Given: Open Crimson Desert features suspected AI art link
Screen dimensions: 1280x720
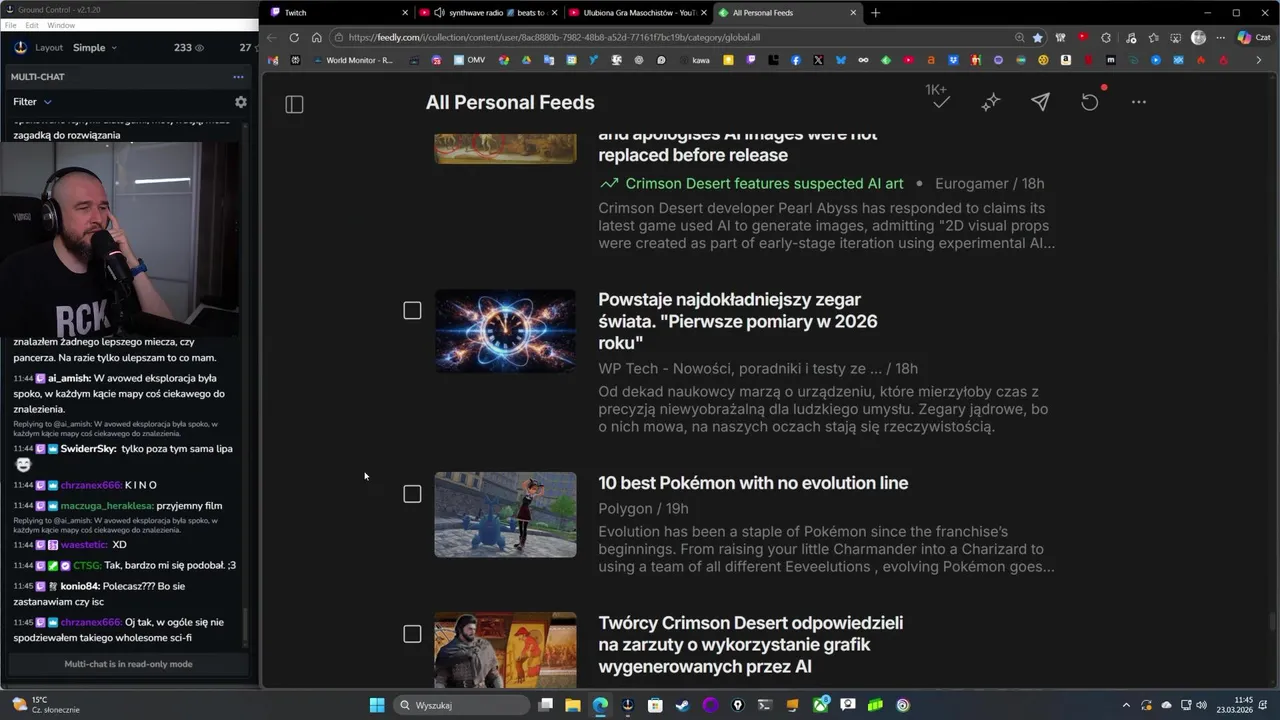Looking at the screenshot, I should pyautogui.click(x=764, y=184).
